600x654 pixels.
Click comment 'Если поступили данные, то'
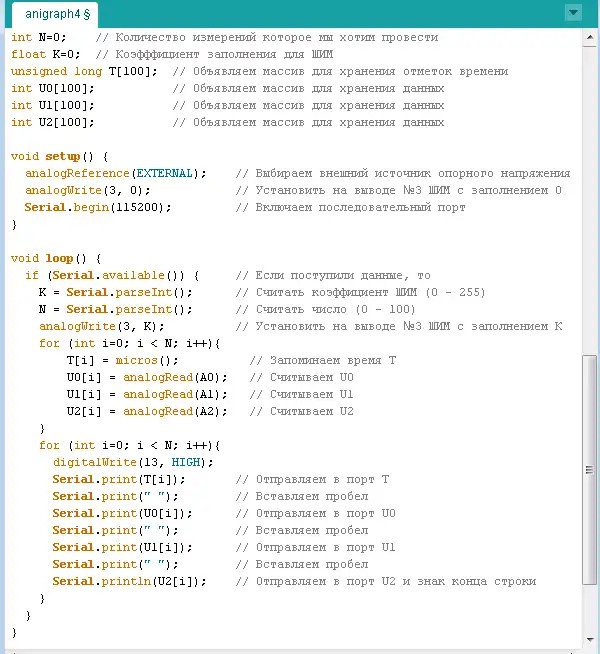coord(343,276)
